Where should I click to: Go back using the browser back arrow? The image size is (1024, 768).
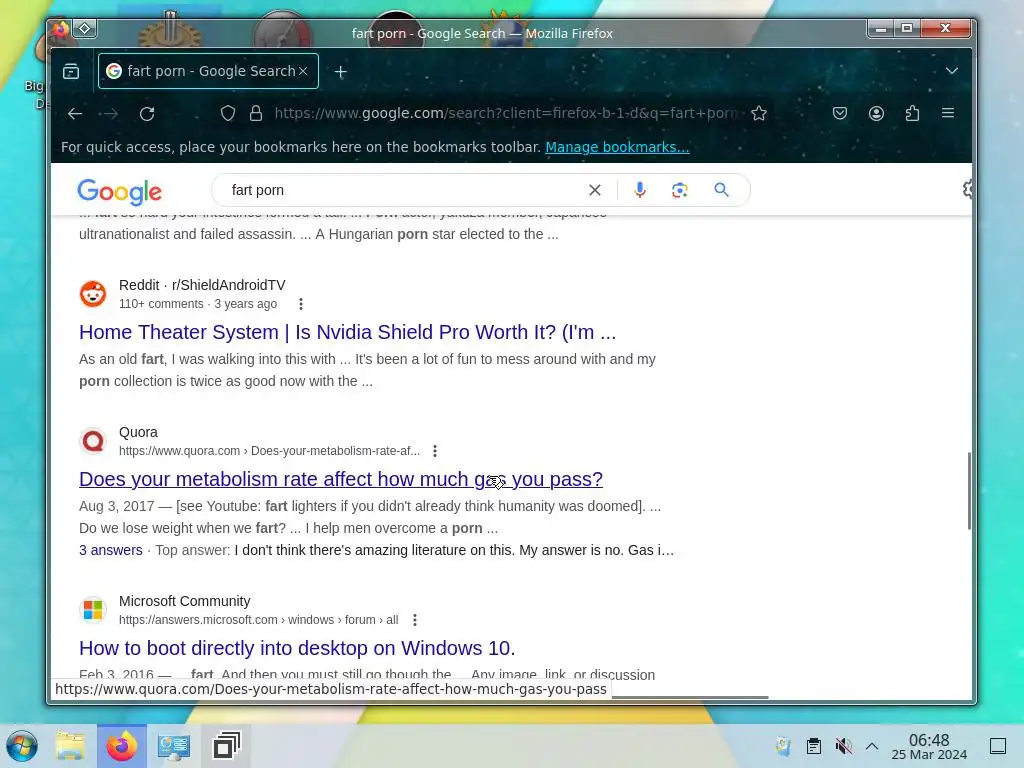pos(75,114)
